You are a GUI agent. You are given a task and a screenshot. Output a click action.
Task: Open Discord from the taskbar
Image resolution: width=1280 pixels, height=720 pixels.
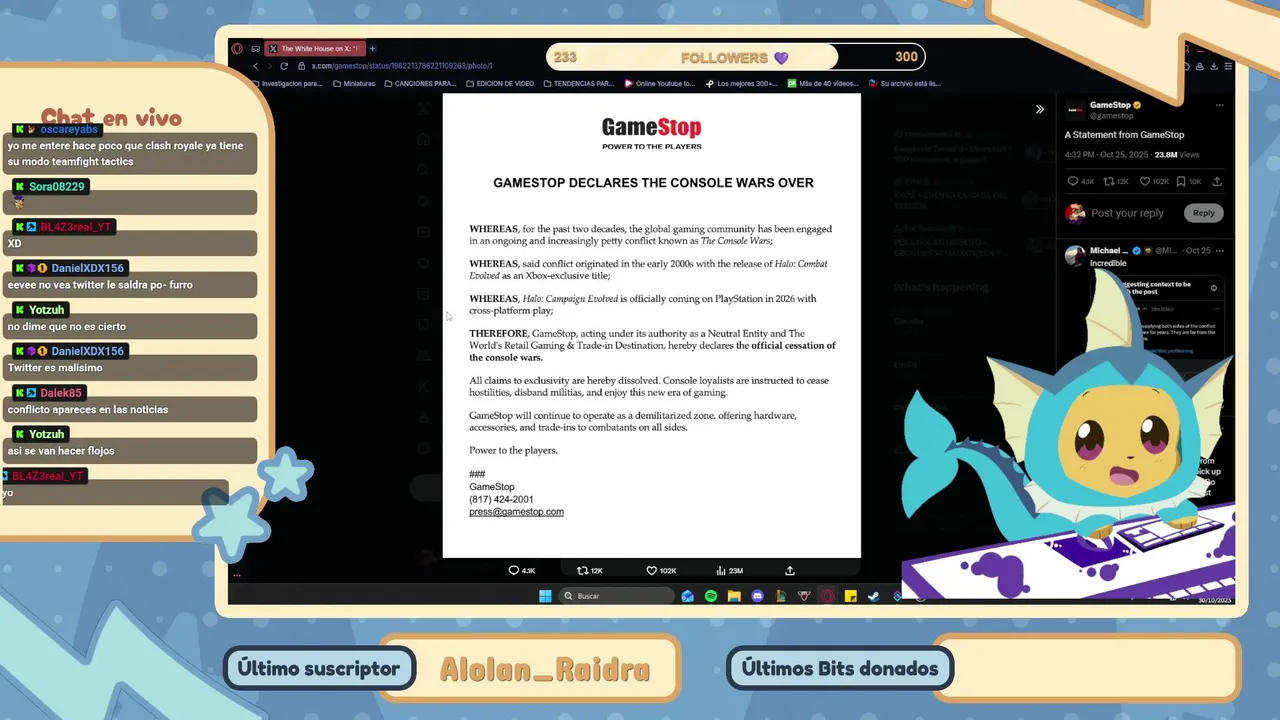[x=757, y=596]
